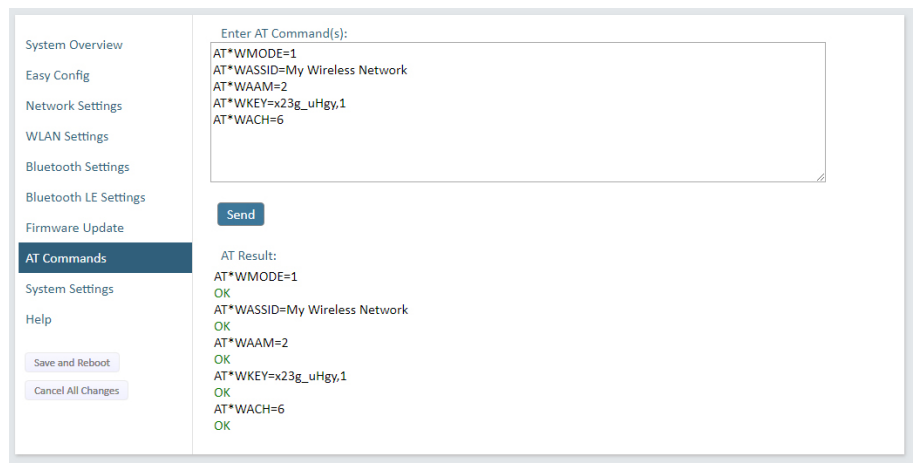921x471 pixels.
Task: Go to System Settings
Action: (69, 289)
